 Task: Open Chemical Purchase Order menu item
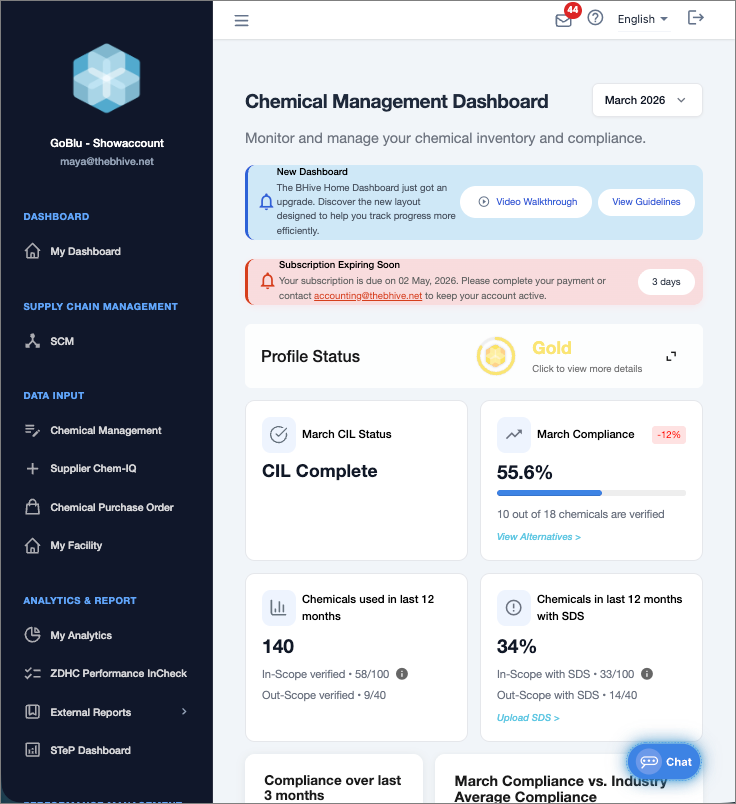pyautogui.click(x=112, y=507)
